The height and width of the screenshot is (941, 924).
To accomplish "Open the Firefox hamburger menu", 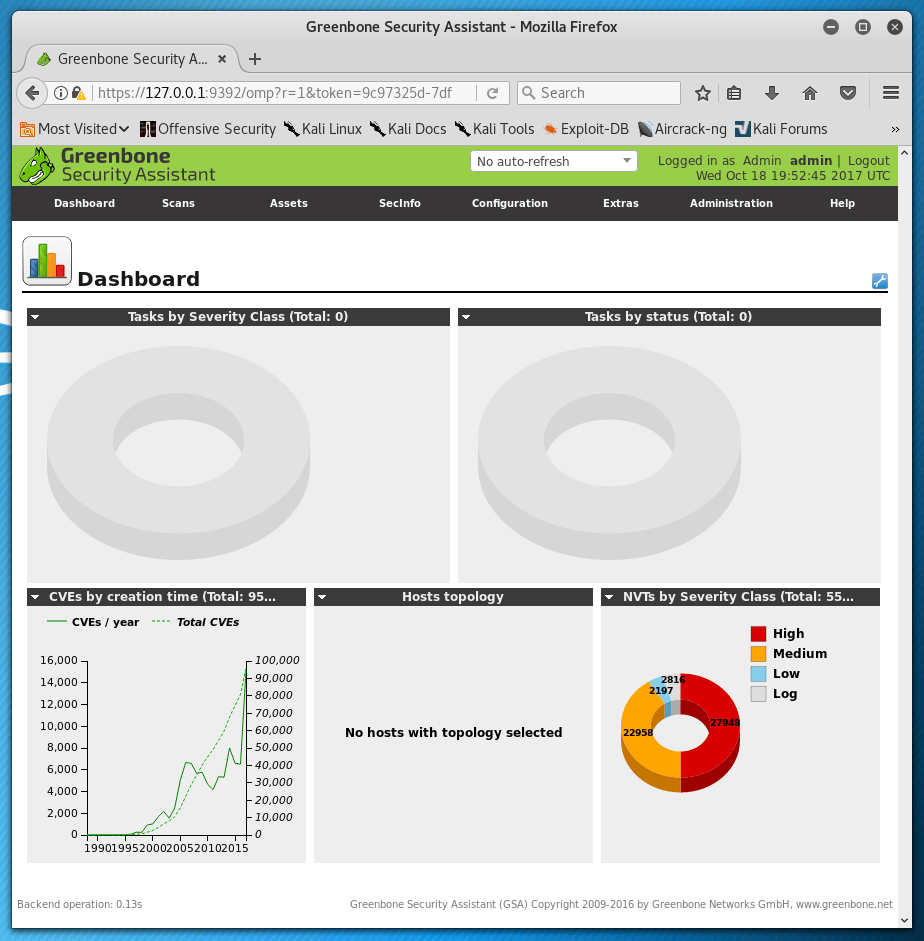I will tap(891, 93).
